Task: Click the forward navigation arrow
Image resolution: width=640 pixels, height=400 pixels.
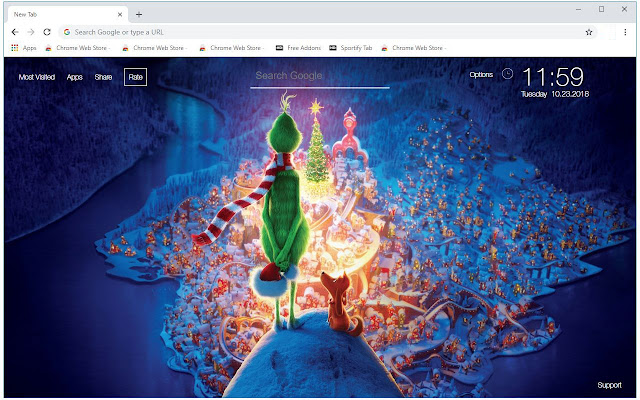Action: pos(31,32)
